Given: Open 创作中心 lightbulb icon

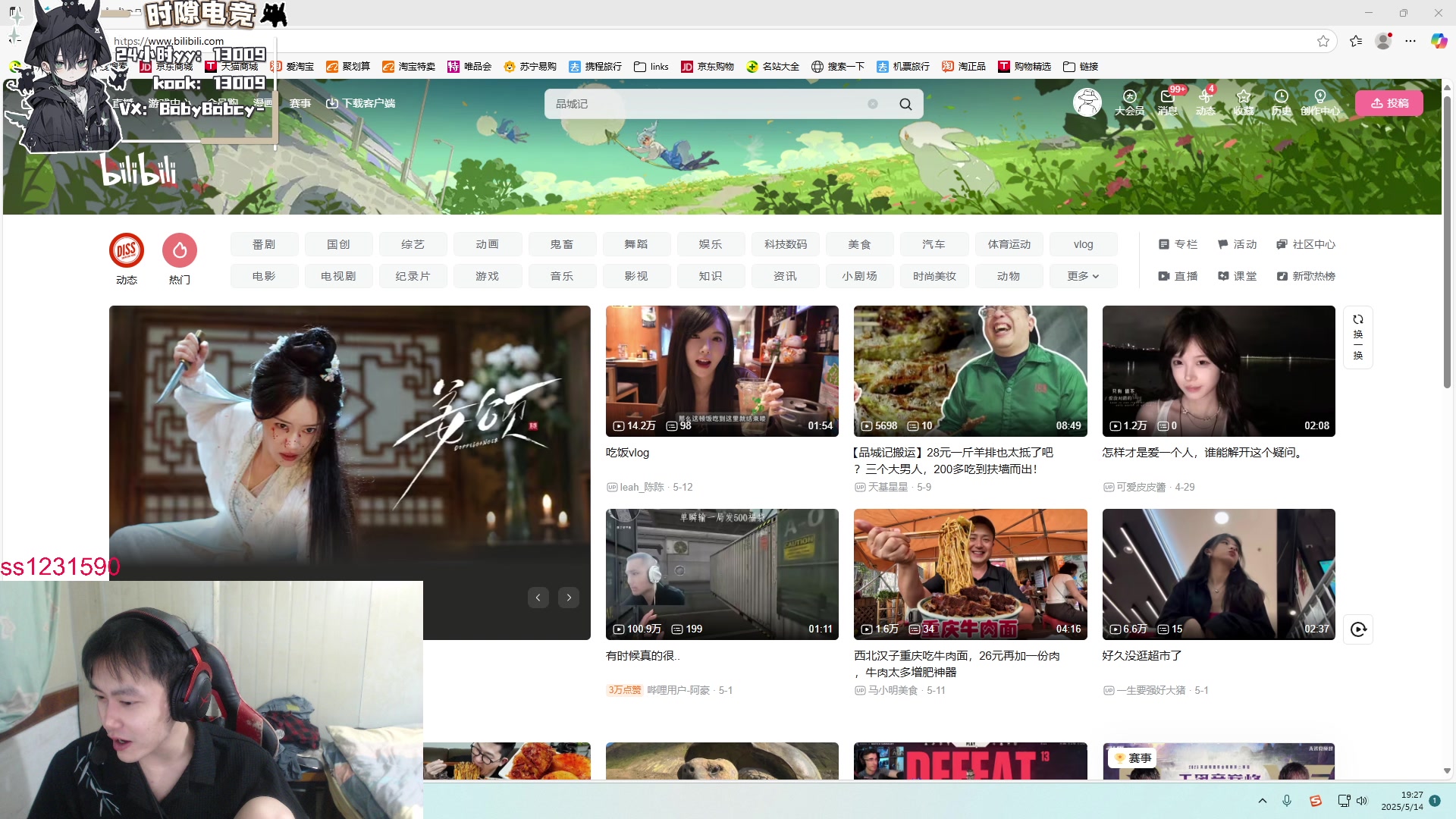Looking at the screenshot, I should (1320, 102).
